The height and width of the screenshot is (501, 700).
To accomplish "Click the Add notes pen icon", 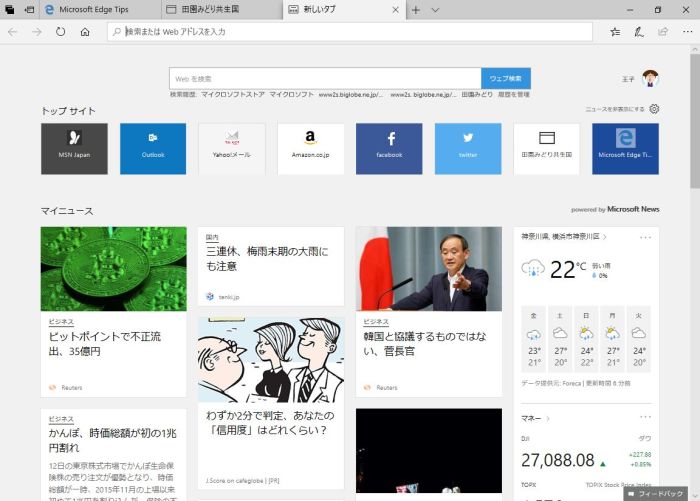I will [x=639, y=32].
